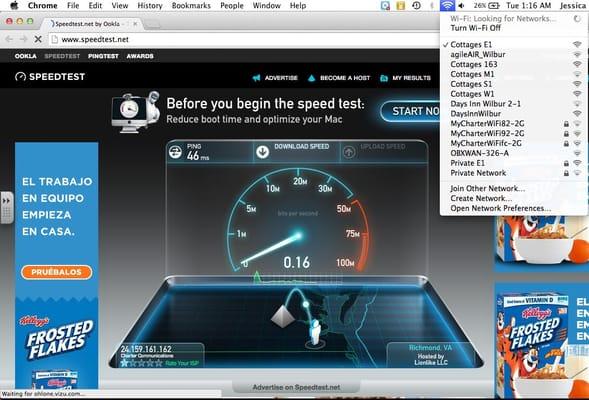Viewport: 589px width, 400px height.
Task: Click the My Results icon
Action: click(384, 78)
